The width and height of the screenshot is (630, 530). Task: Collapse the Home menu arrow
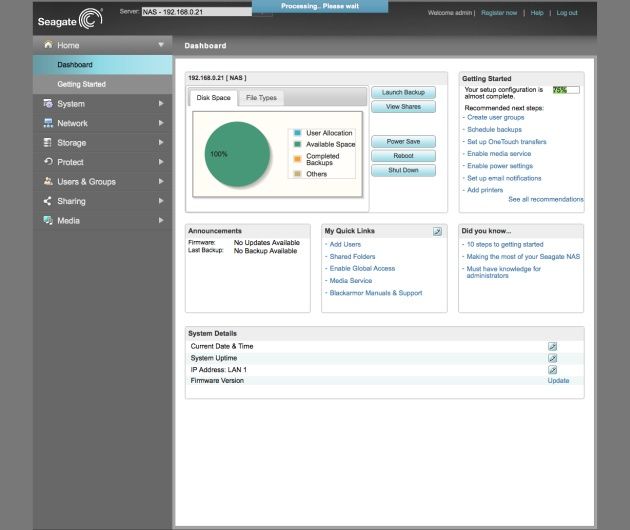coord(161,45)
